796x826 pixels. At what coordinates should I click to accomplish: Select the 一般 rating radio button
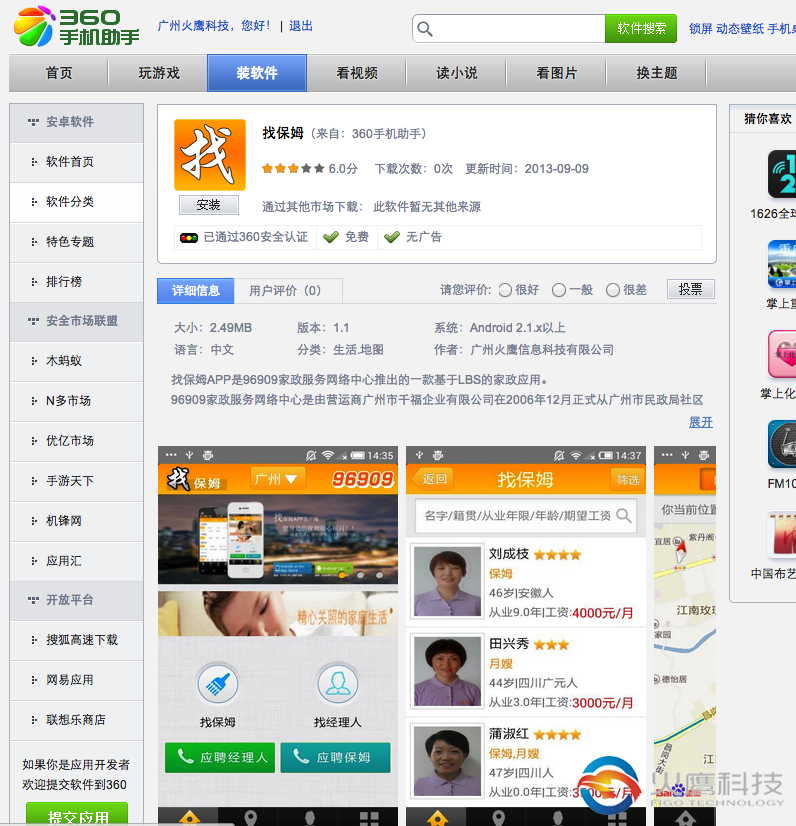(x=559, y=290)
